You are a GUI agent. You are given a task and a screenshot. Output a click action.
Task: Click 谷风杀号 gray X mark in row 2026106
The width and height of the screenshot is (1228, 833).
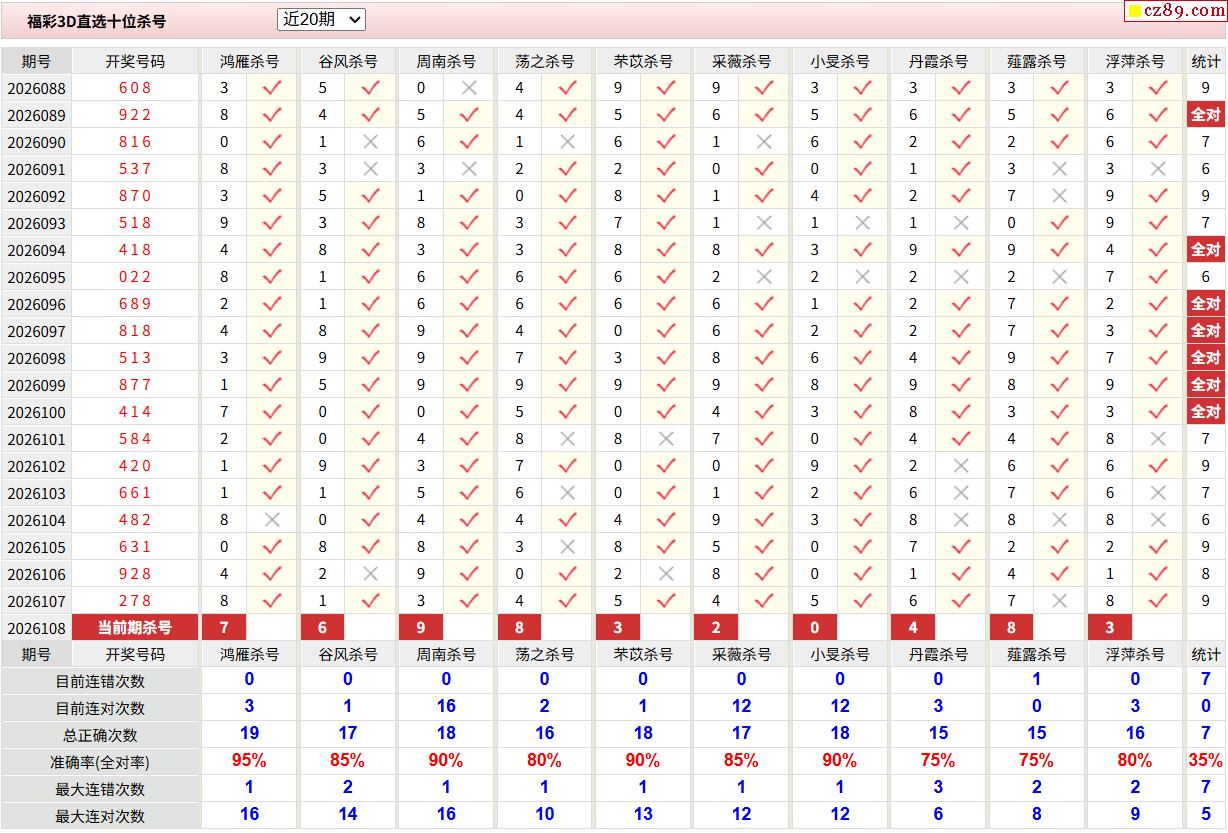[x=370, y=574]
